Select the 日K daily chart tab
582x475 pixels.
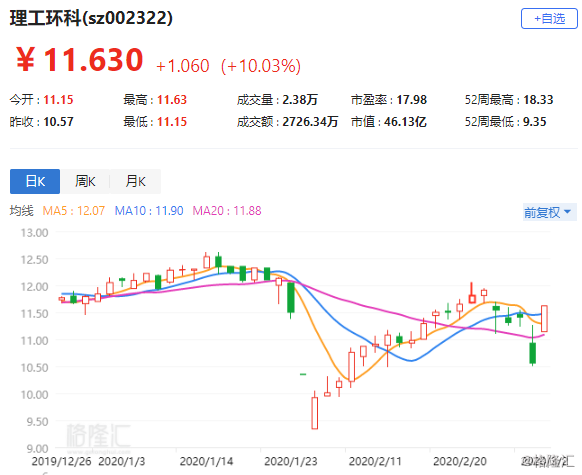35,181
